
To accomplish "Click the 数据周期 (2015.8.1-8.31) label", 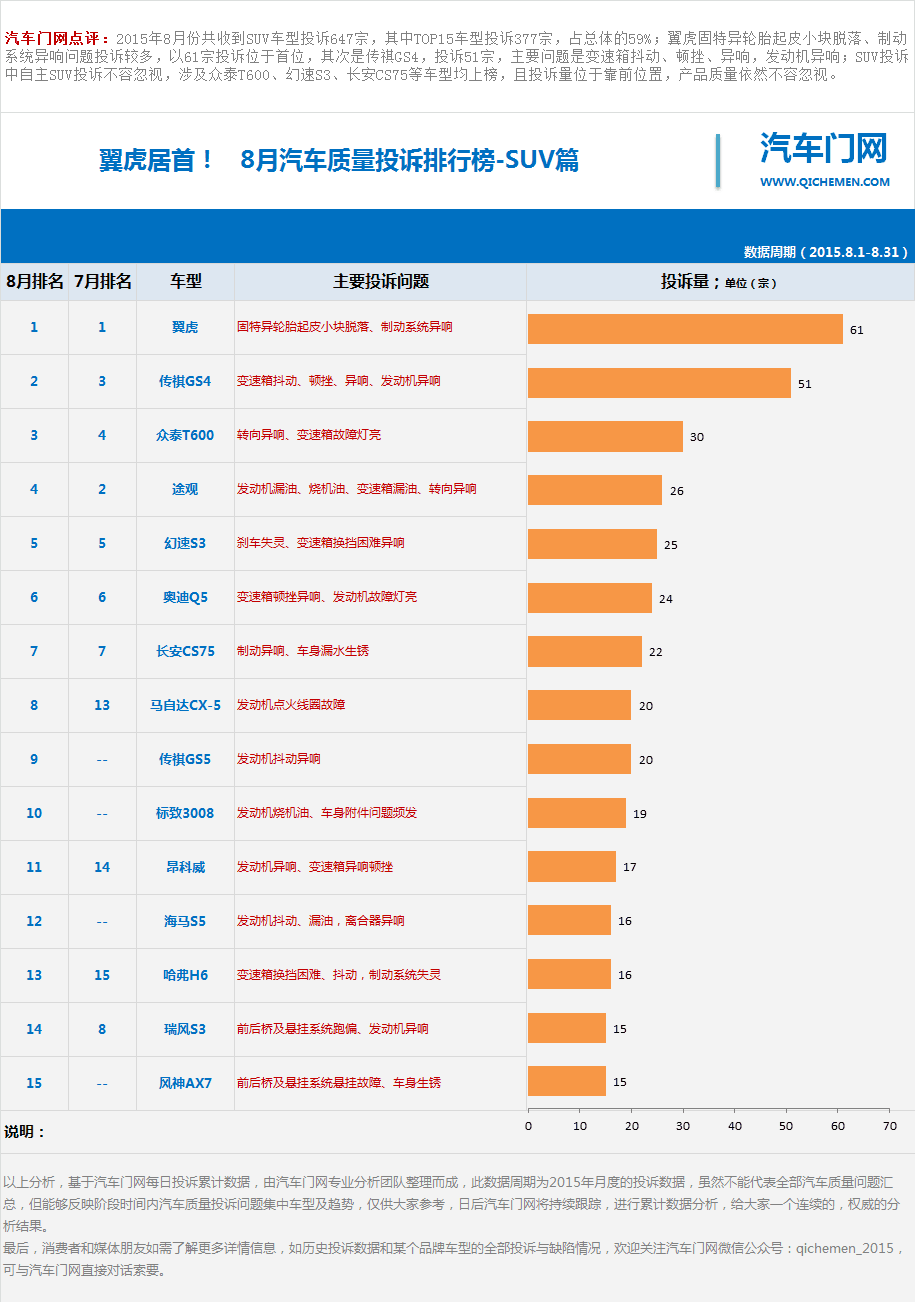I will tap(826, 252).
